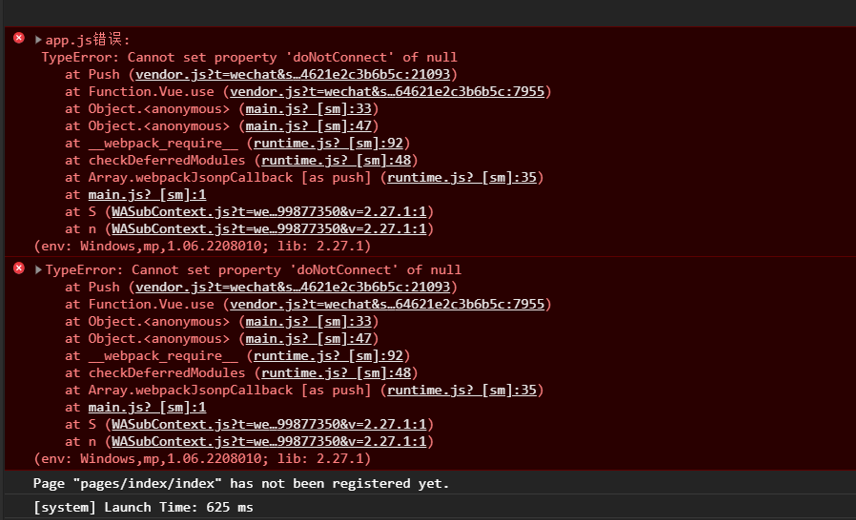Open main.js? [sm]:1 link in second error
856x520 pixels.
click(147, 408)
